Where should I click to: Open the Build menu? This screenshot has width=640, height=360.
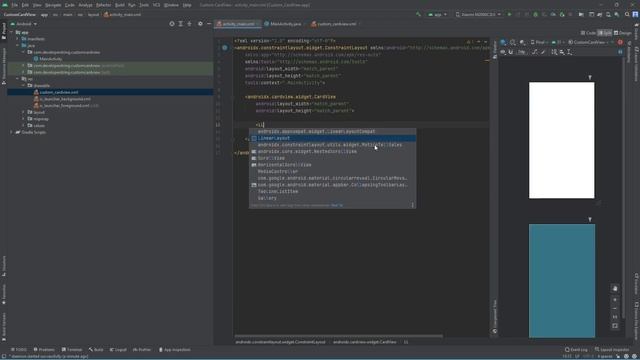120,5
